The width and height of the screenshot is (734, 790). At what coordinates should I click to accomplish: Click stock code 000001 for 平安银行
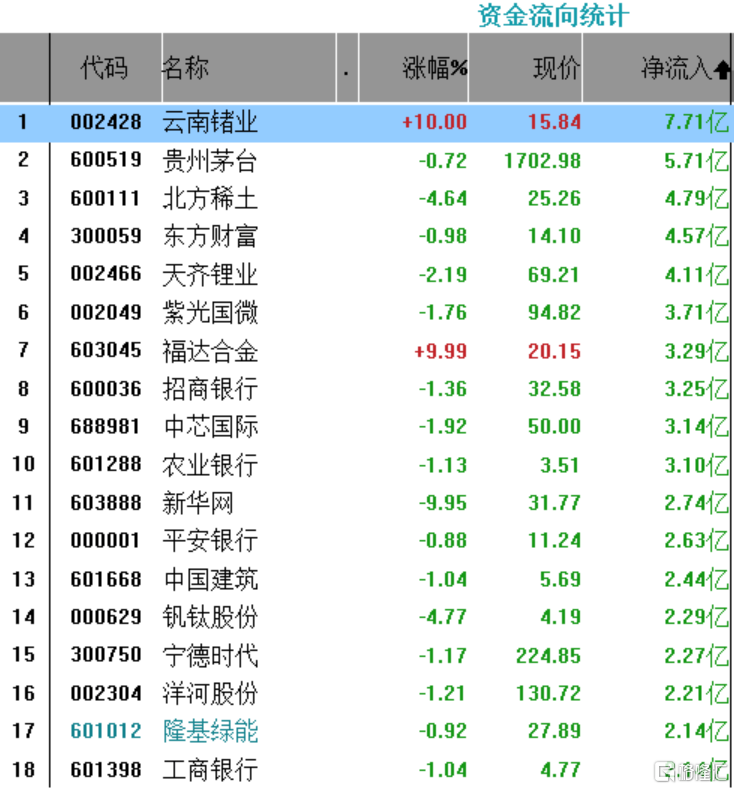pos(105,540)
